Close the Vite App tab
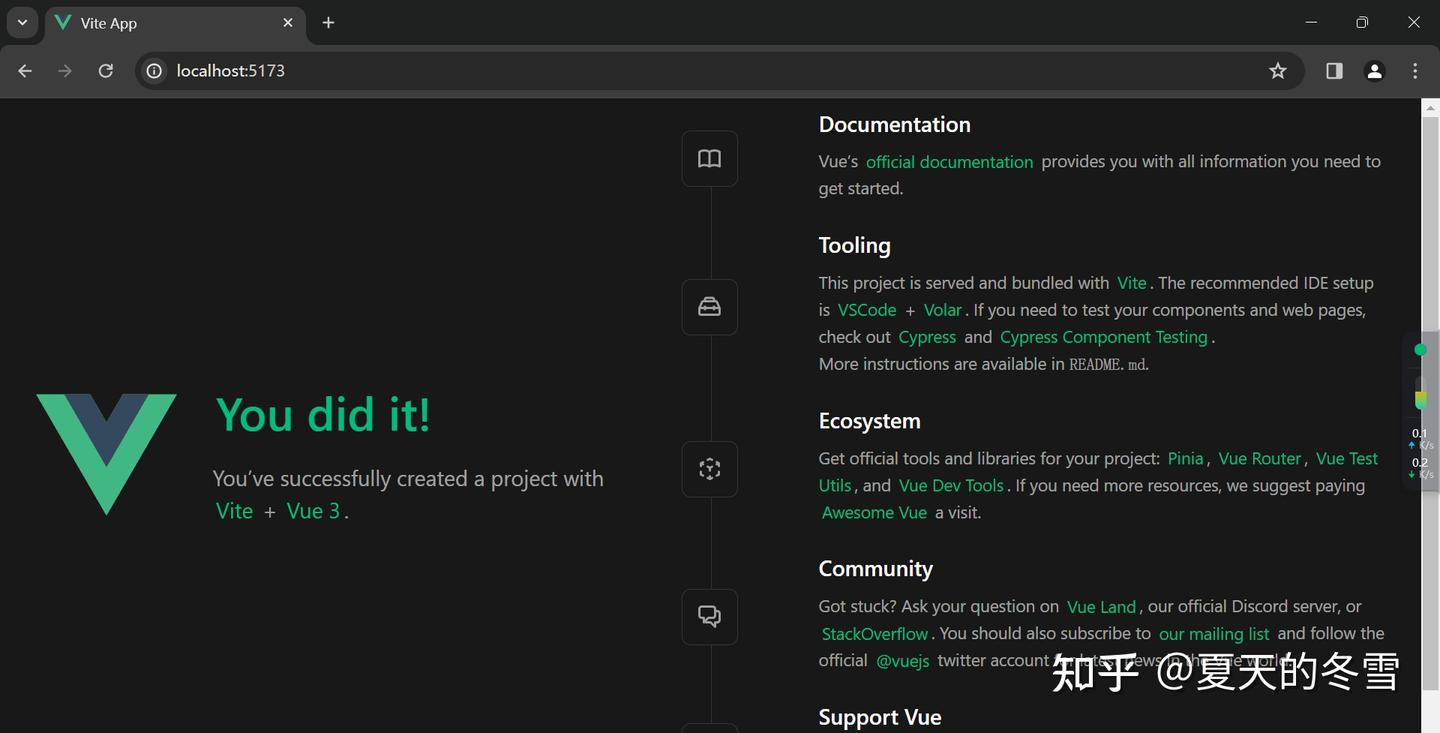 288,22
